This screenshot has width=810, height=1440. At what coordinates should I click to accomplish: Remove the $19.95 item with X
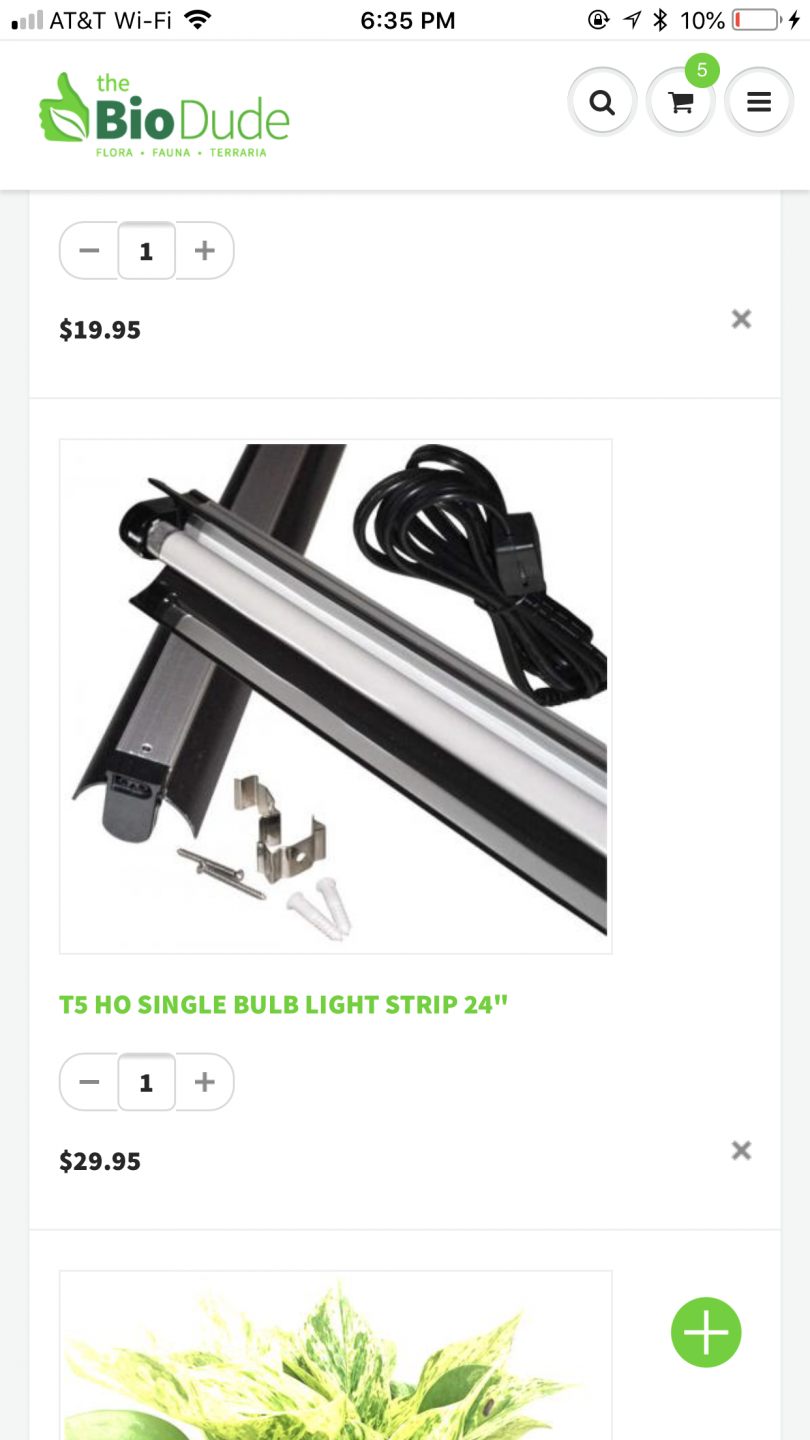point(741,319)
